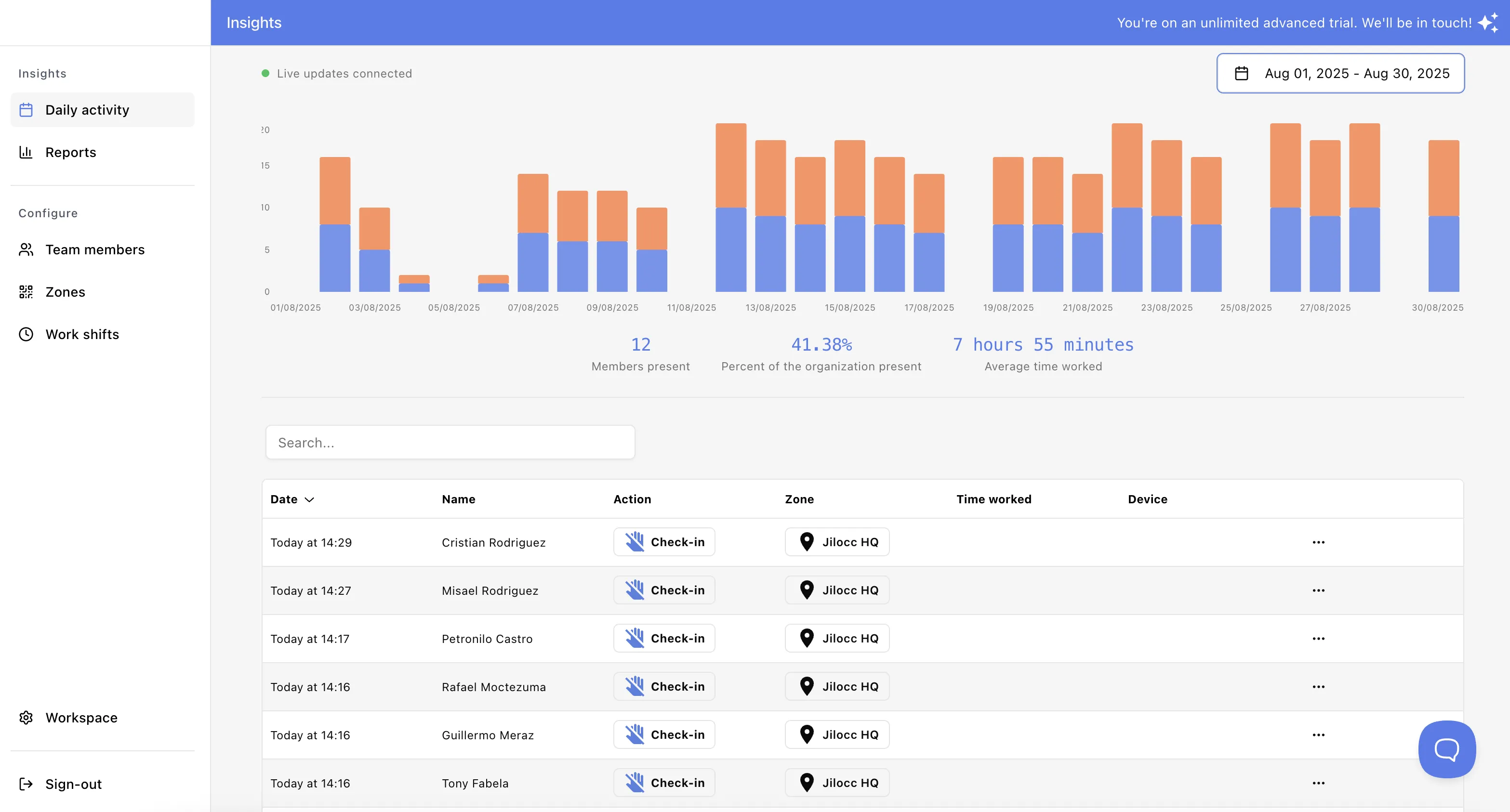Click the Name column header

[458, 499]
